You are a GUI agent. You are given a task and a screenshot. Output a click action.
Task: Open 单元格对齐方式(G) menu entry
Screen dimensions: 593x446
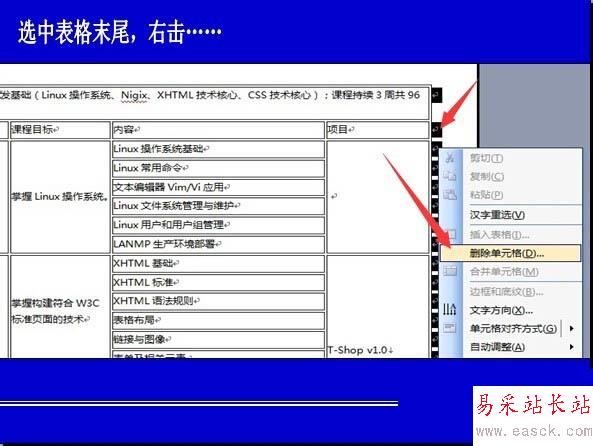tap(511, 328)
